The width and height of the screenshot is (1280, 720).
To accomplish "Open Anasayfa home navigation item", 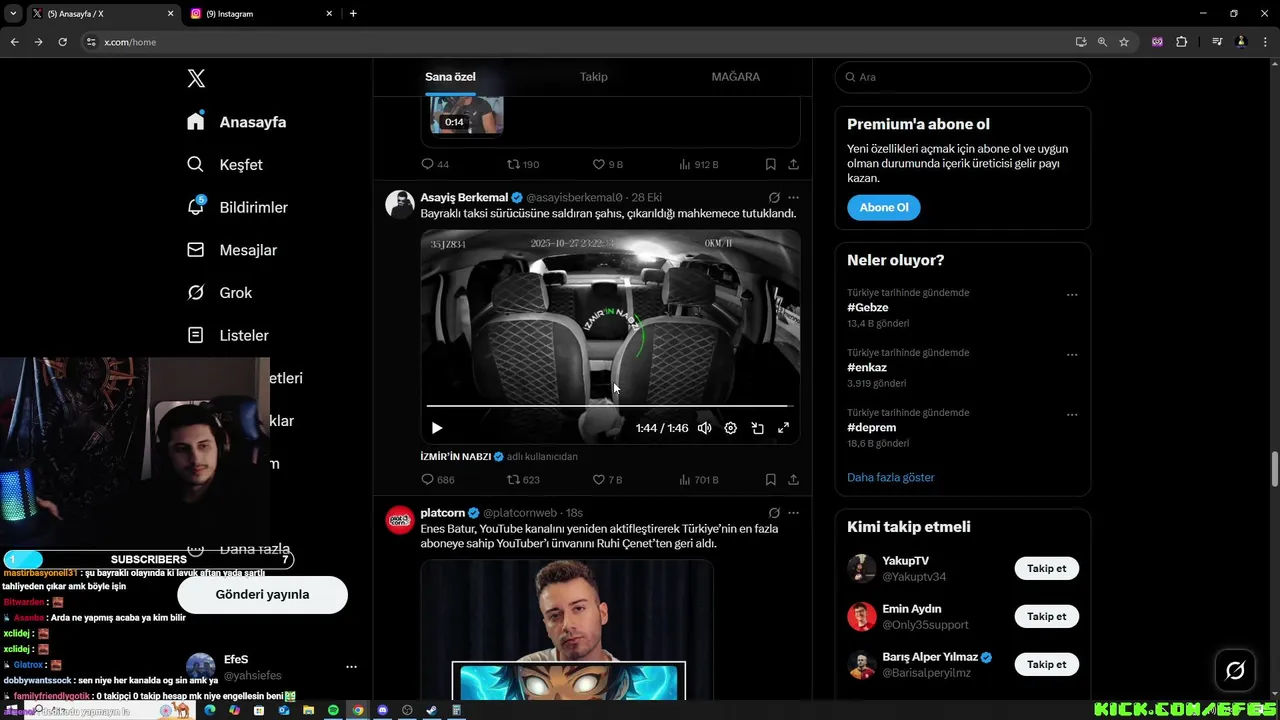I will (237, 122).
